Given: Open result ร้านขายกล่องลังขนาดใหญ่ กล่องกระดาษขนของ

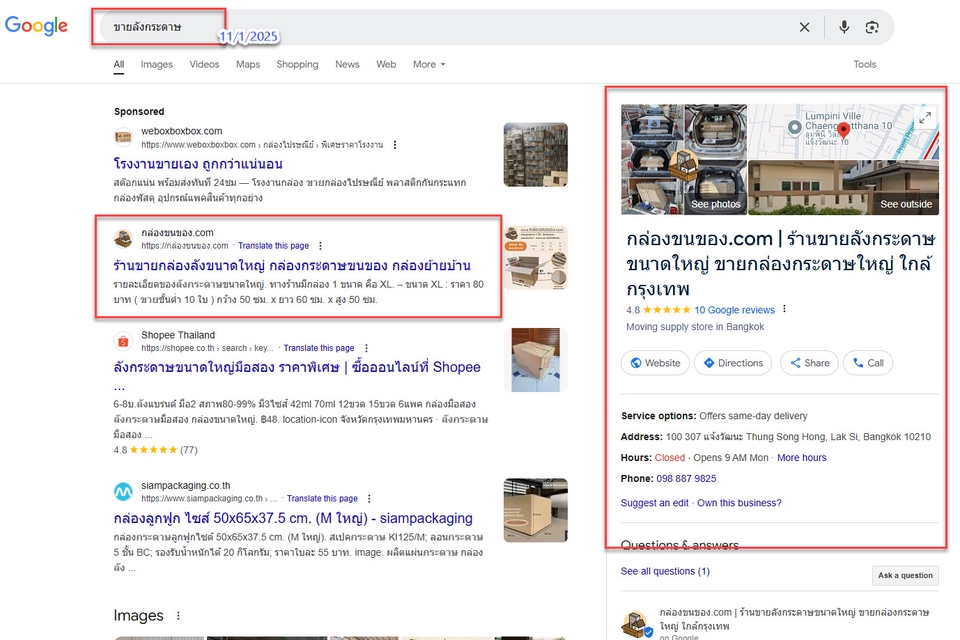Looking at the screenshot, I should 292,266.
